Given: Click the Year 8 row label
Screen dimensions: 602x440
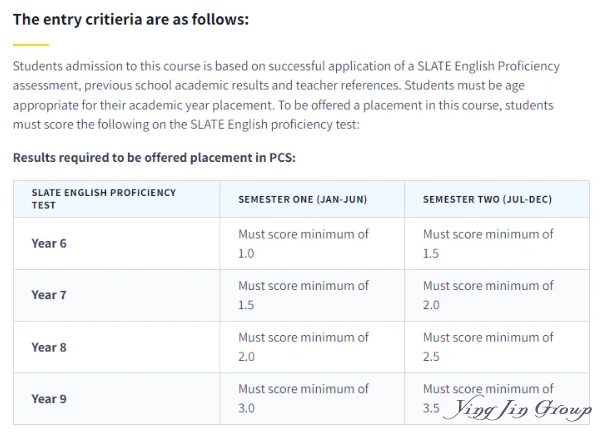Looking at the screenshot, I should pos(49,347).
